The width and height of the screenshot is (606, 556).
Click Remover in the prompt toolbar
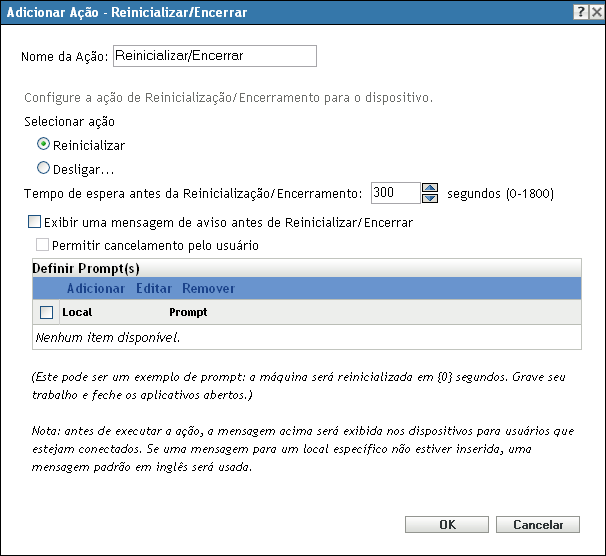208,289
